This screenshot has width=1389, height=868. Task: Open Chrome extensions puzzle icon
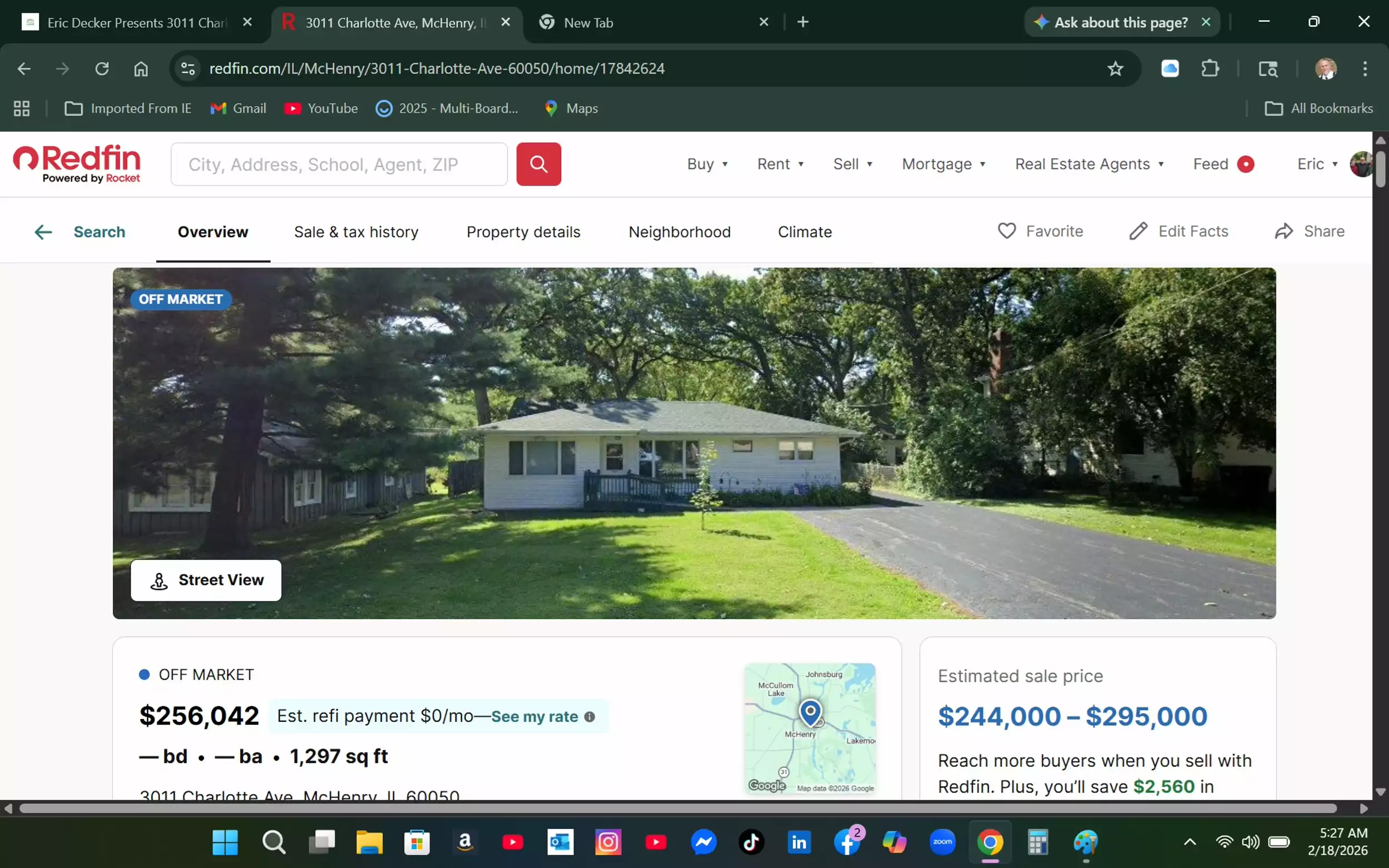point(1210,69)
